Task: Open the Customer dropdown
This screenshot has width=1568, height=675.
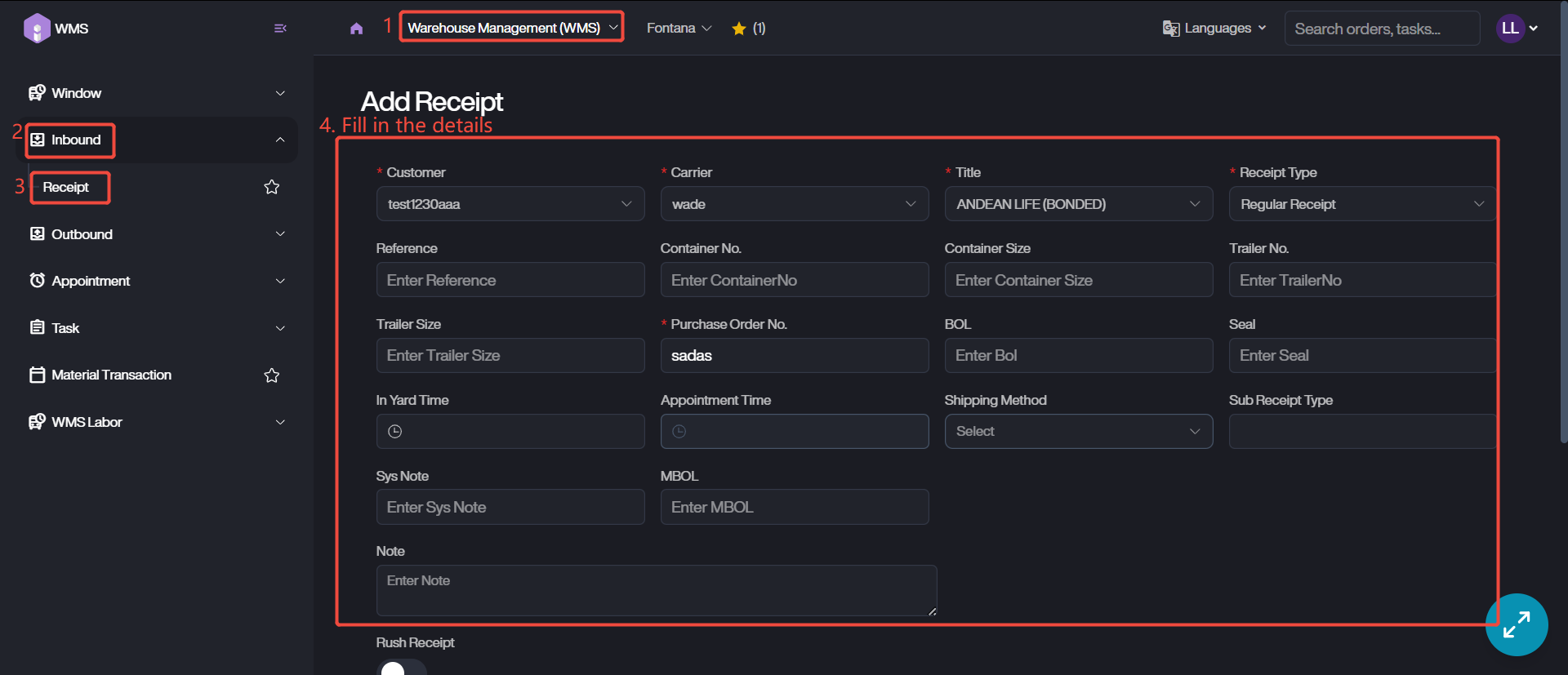Action: click(510, 204)
